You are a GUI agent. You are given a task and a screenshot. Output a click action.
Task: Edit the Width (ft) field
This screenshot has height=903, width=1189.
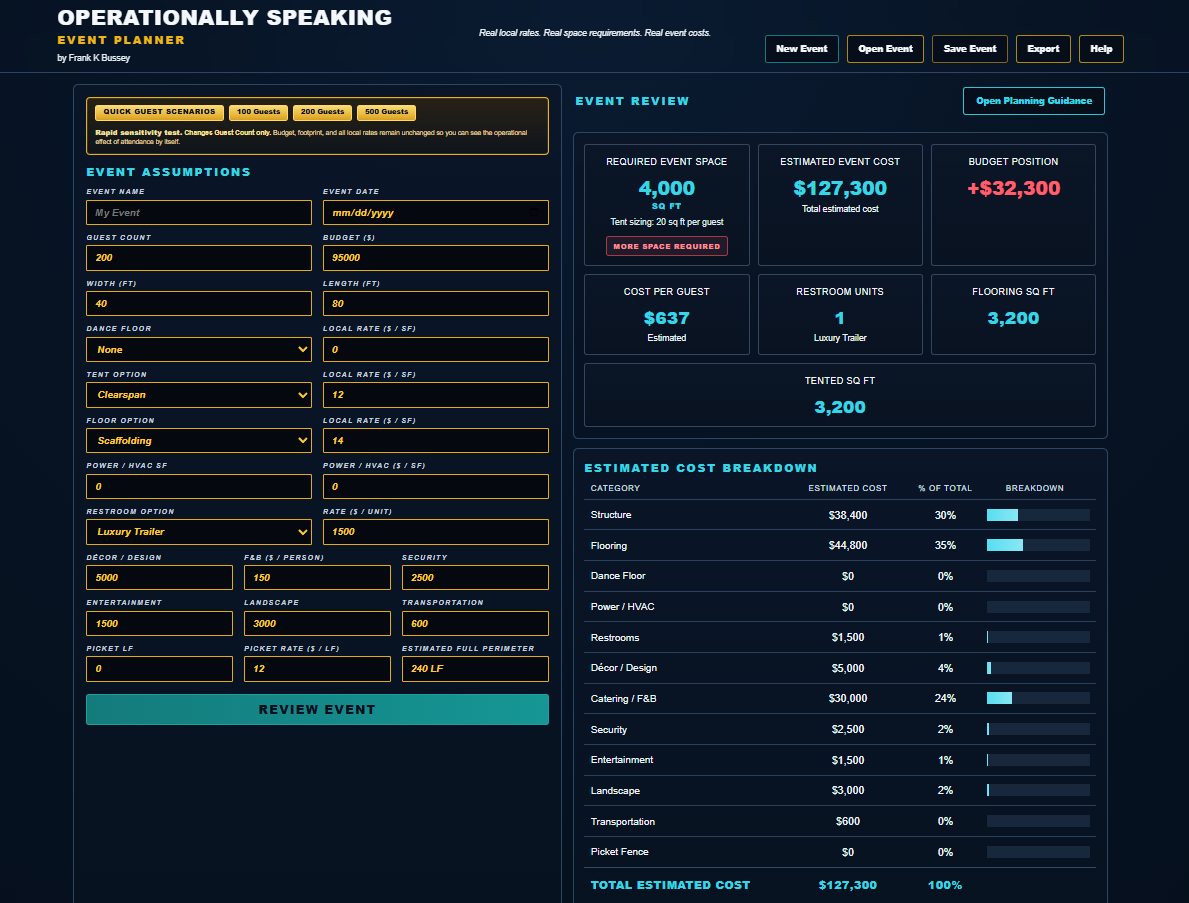pyautogui.click(x=199, y=303)
